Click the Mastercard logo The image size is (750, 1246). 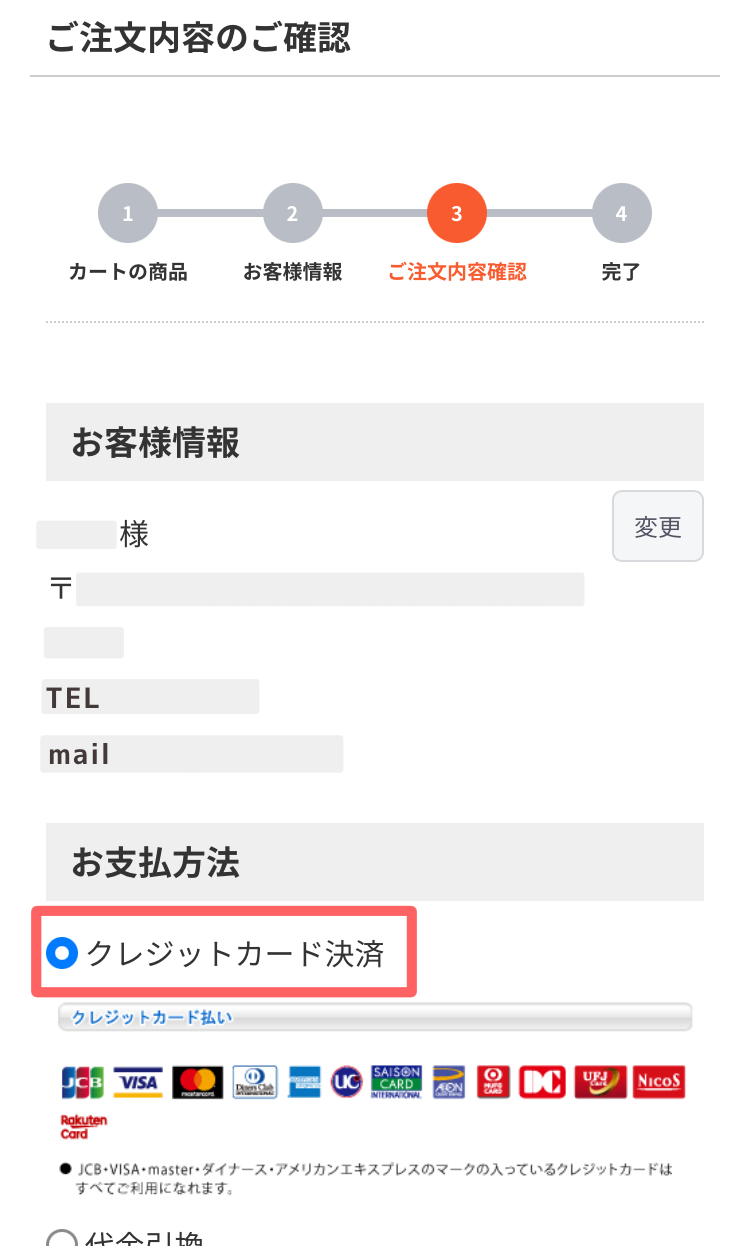(x=198, y=1081)
